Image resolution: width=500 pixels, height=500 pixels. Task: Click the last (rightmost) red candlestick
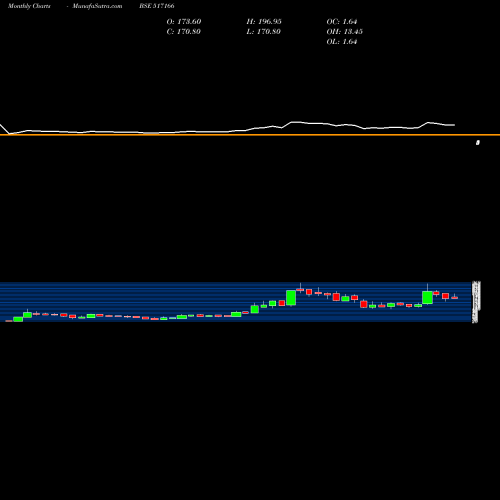click(455, 297)
